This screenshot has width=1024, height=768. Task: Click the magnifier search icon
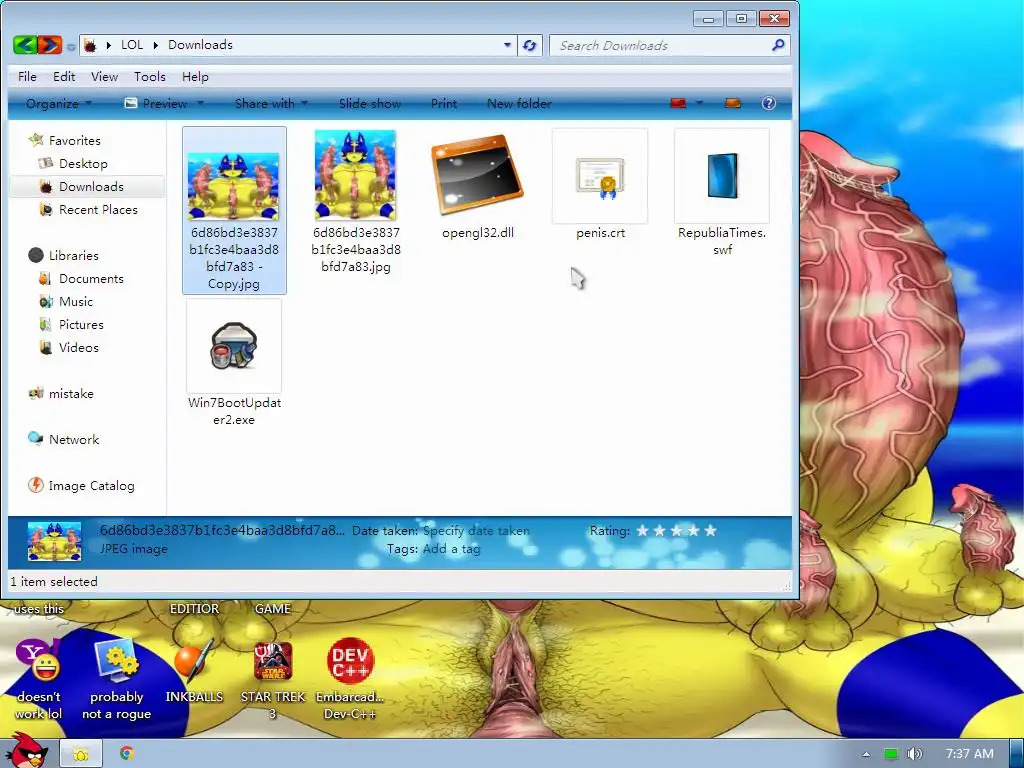(x=778, y=45)
